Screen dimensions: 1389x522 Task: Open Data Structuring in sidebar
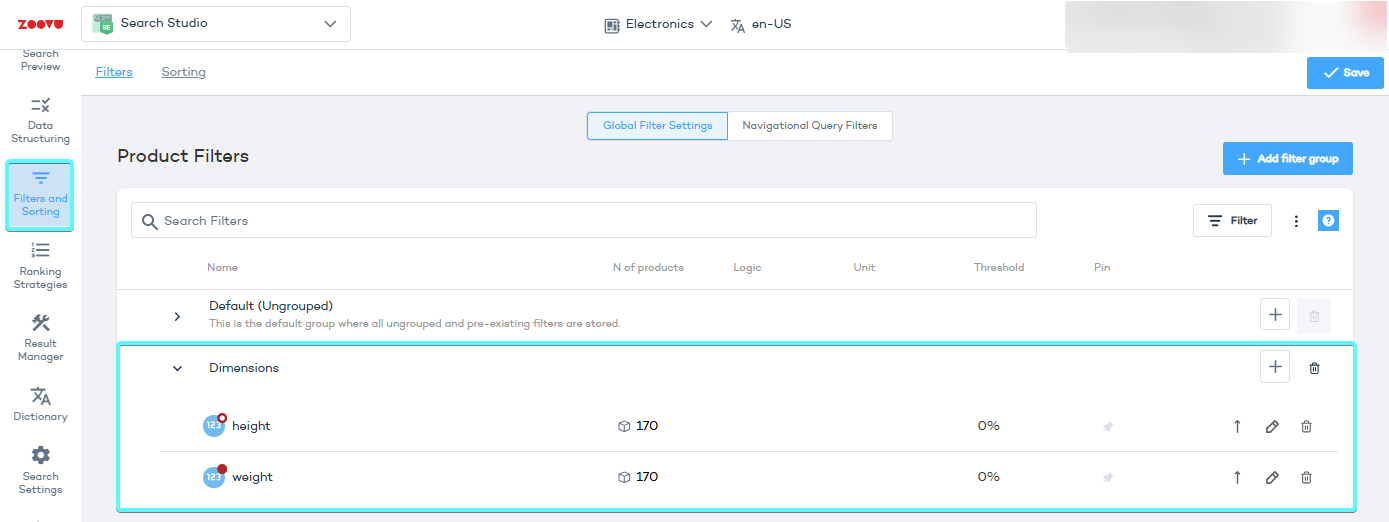(x=40, y=120)
